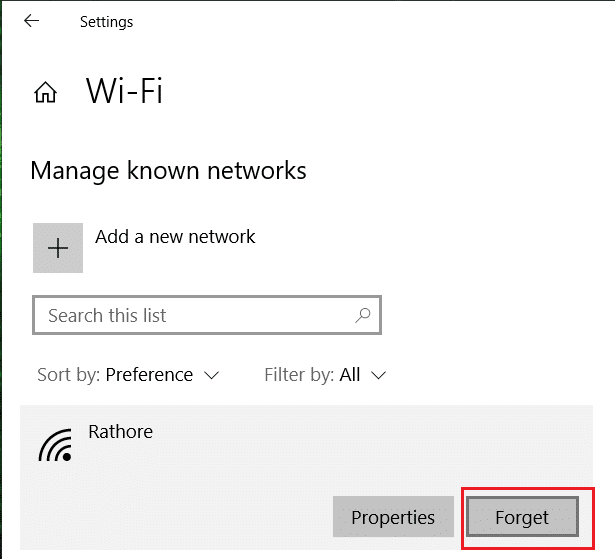615x559 pixels.
Task: Forget the Rathore network
Action: [522, 517]
